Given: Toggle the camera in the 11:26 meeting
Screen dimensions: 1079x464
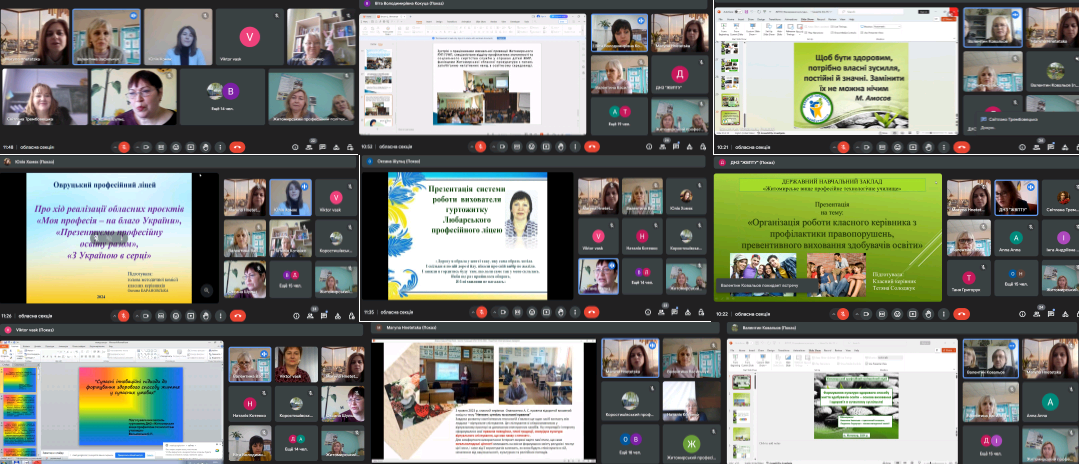Looking at the screenshot, I should tap(145, 316).
